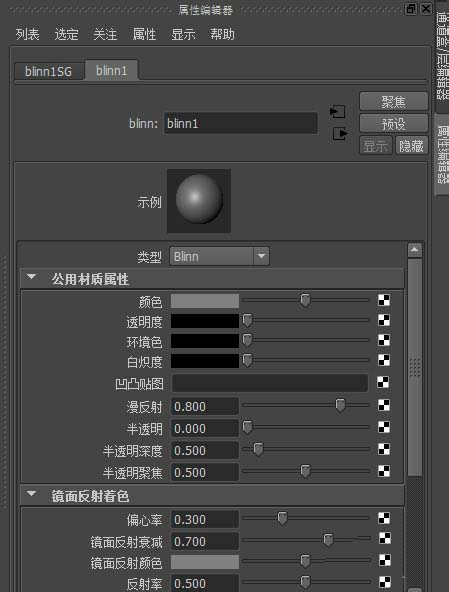Click the 半透明聚焦 slider handle
This screenshot has height=592, width=449.
coord(305,471)
